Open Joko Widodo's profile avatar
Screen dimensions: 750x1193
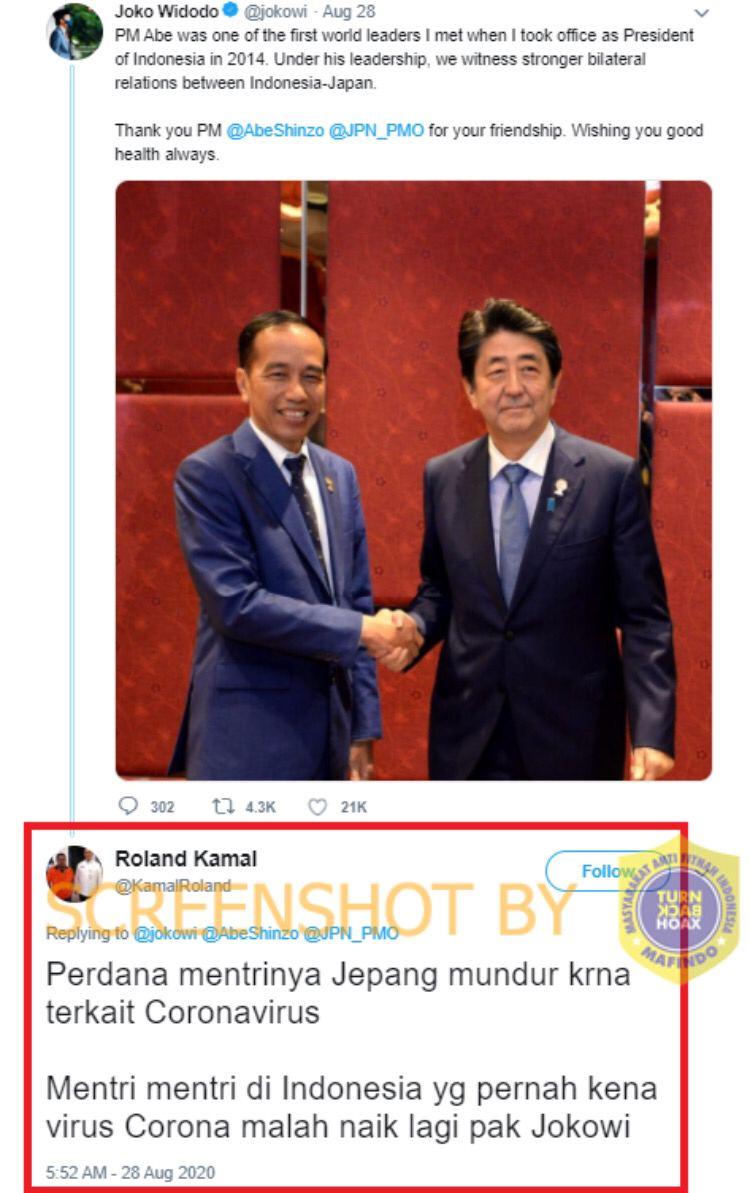point(75,32)
